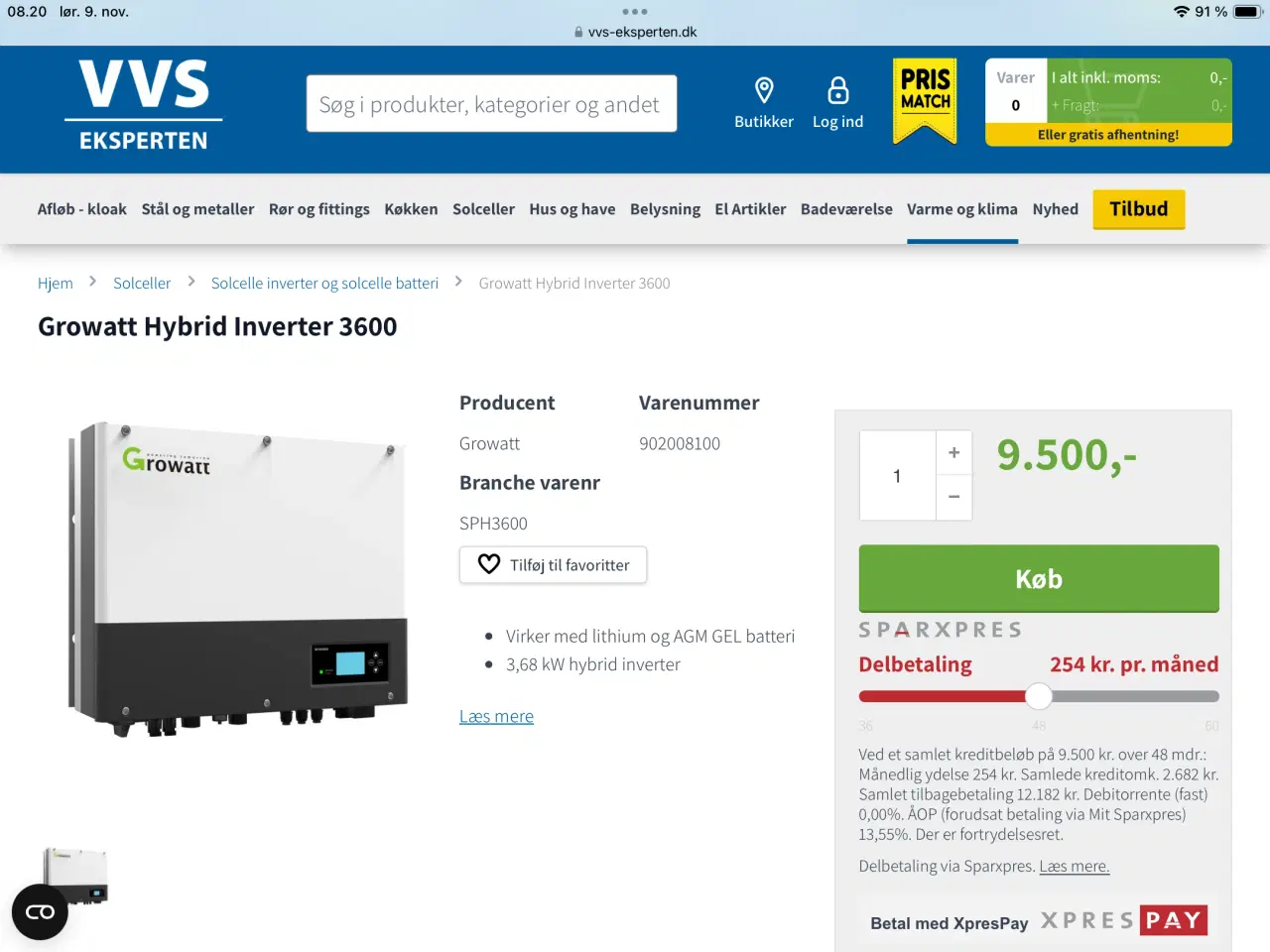Open the Pris Match badge
This screenshot has width=1270, height=952.
[925, 101]
